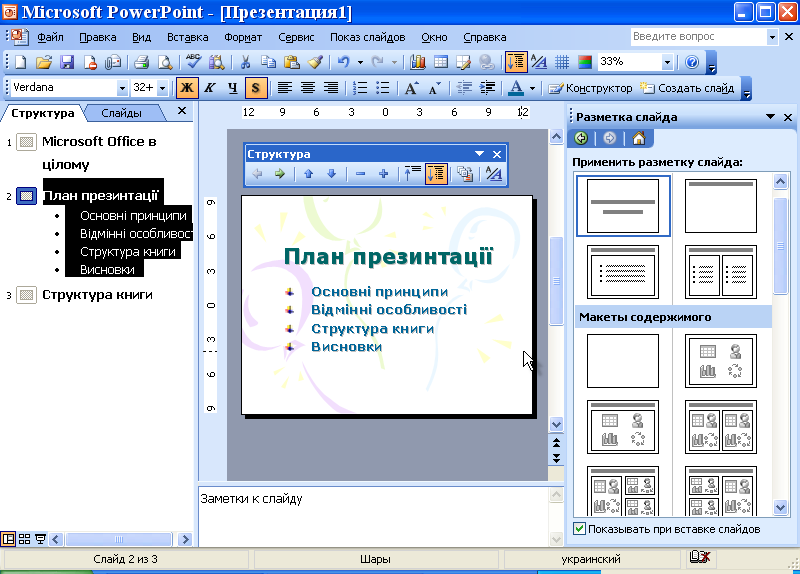Viewport: 800px width, 574px height.
Task: Open Структура floating toolbar options arrow
Action: [x=479, y=154]
